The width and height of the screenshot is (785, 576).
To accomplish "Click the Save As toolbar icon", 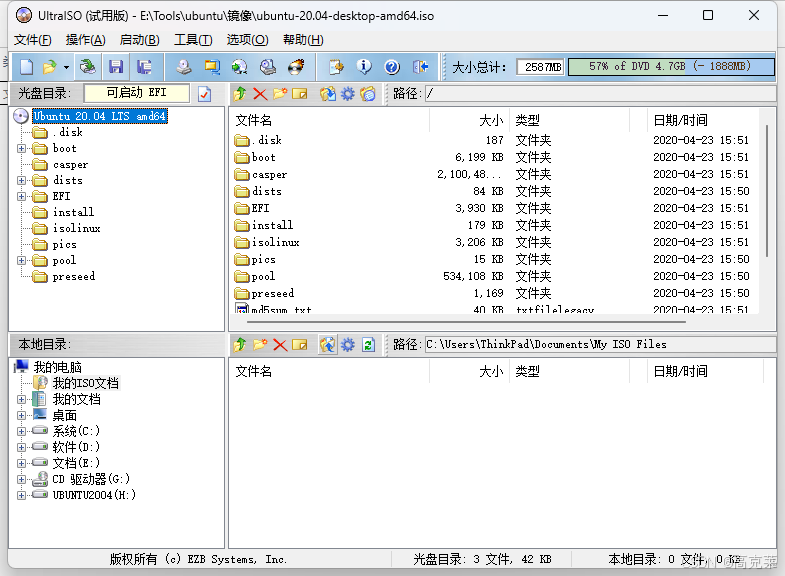I will tap(144, 67).
